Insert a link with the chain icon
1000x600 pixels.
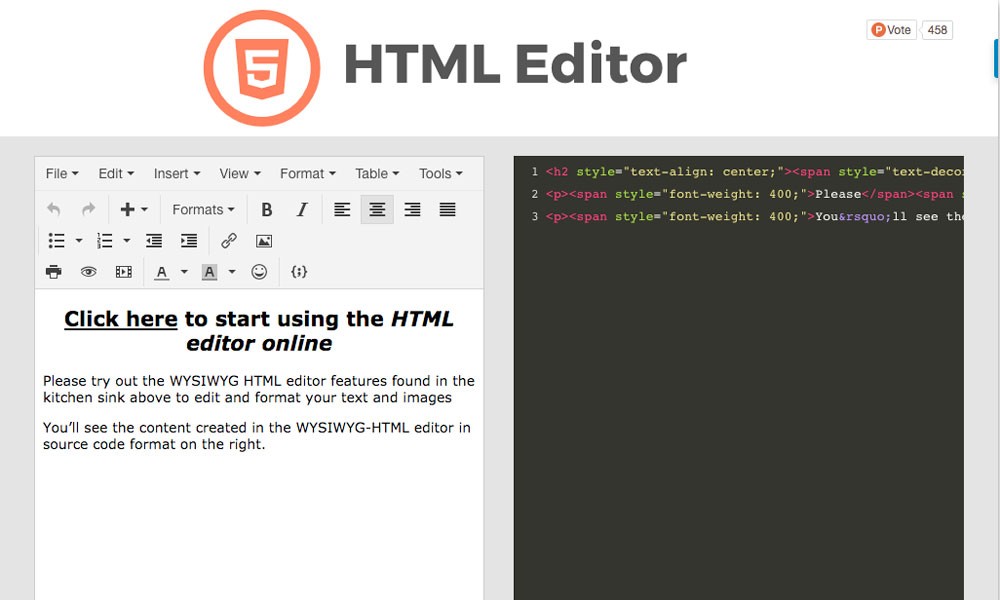(x=229, y=241)
